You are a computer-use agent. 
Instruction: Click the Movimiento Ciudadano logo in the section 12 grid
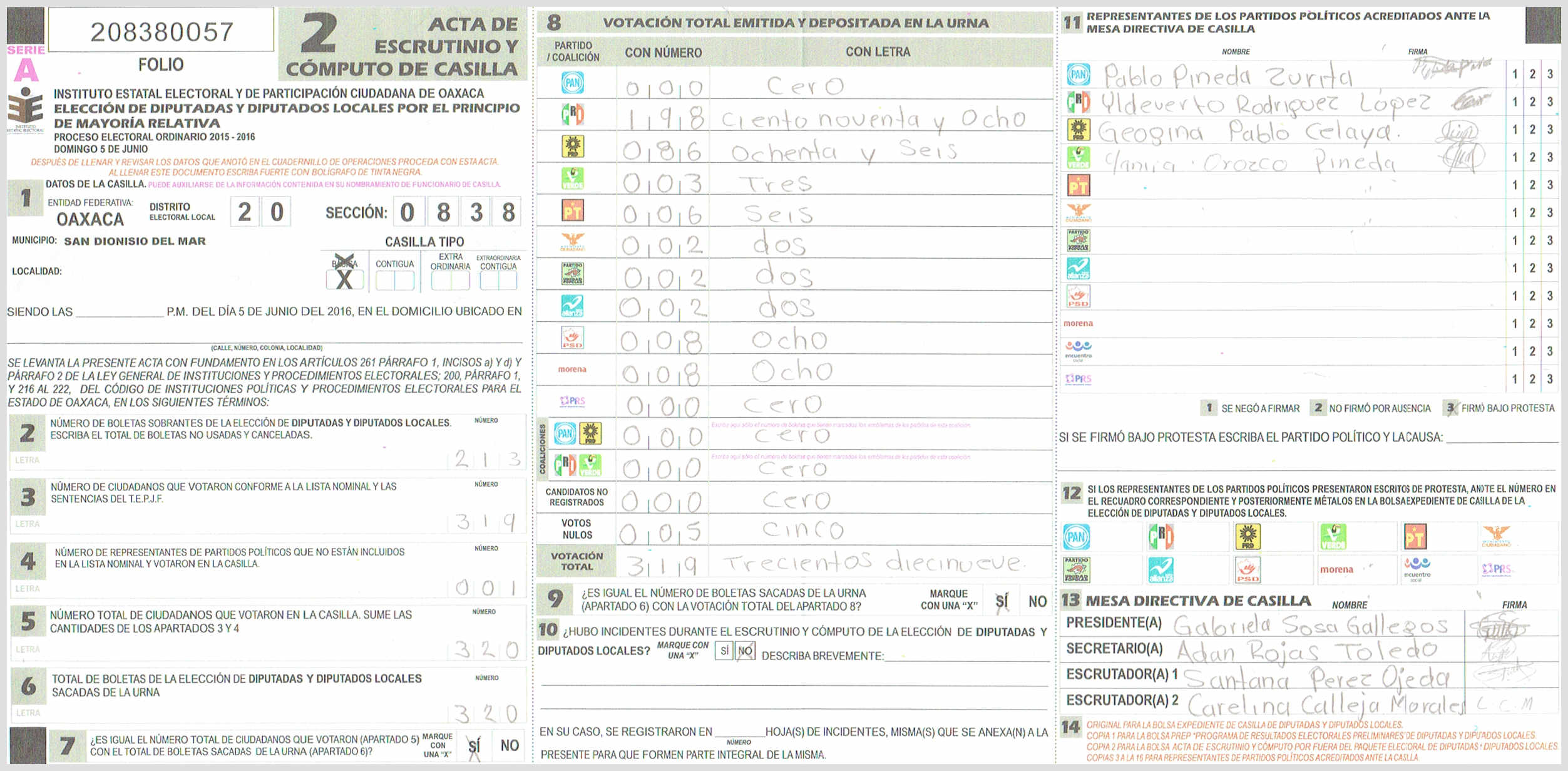(x=1497, y=537)
